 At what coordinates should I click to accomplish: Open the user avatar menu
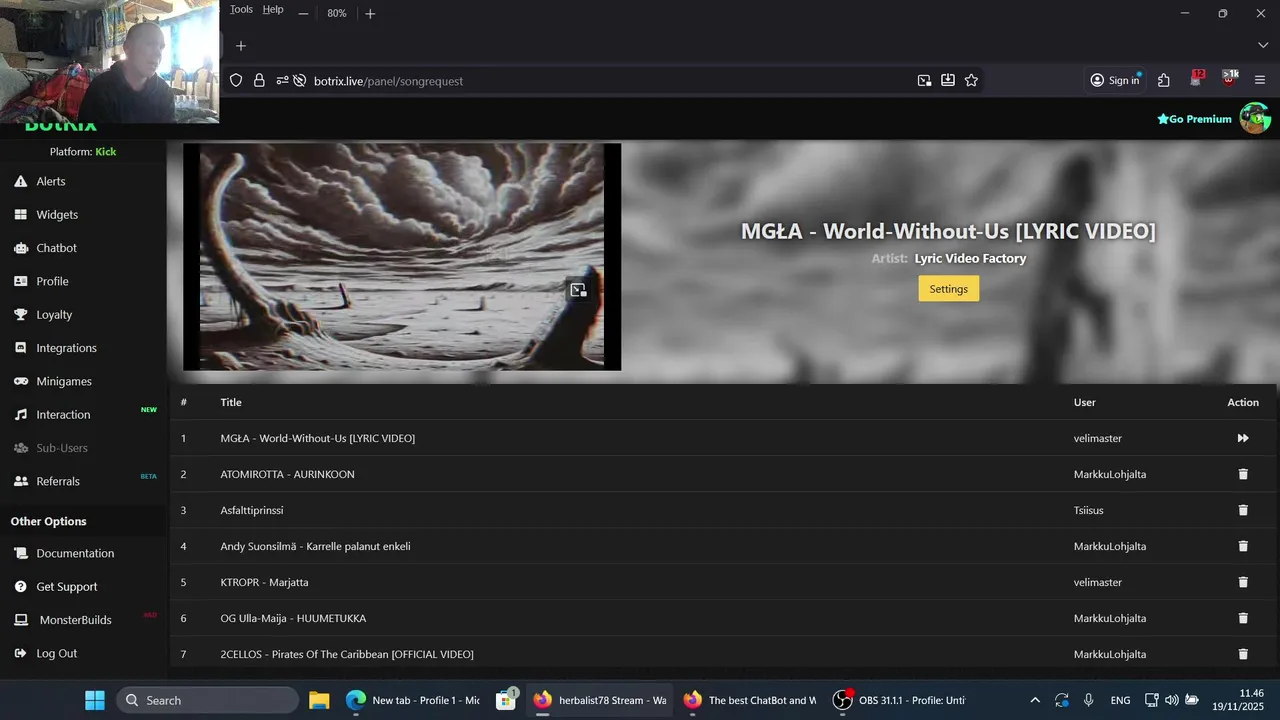tap(1255, 118)
